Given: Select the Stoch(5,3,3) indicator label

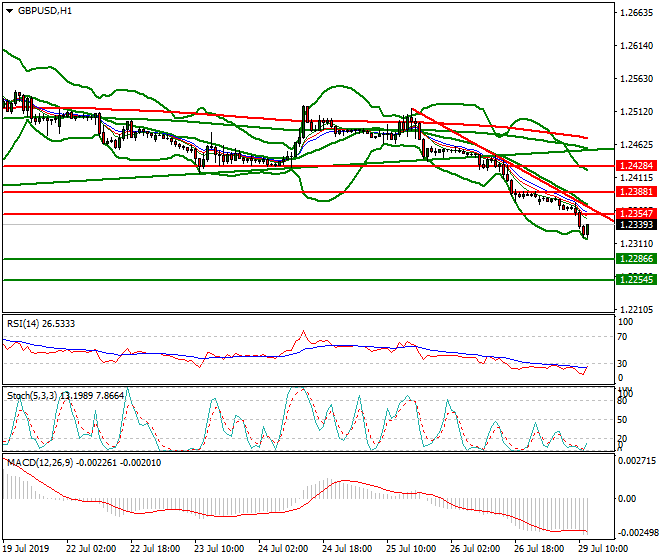Looking at the screenshot, I should click(x=65, y=395).
